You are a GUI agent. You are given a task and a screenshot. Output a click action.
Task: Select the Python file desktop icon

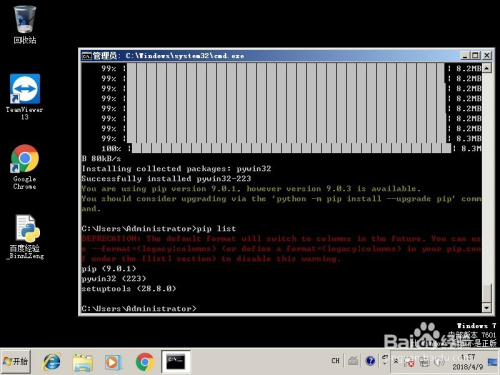26,237
